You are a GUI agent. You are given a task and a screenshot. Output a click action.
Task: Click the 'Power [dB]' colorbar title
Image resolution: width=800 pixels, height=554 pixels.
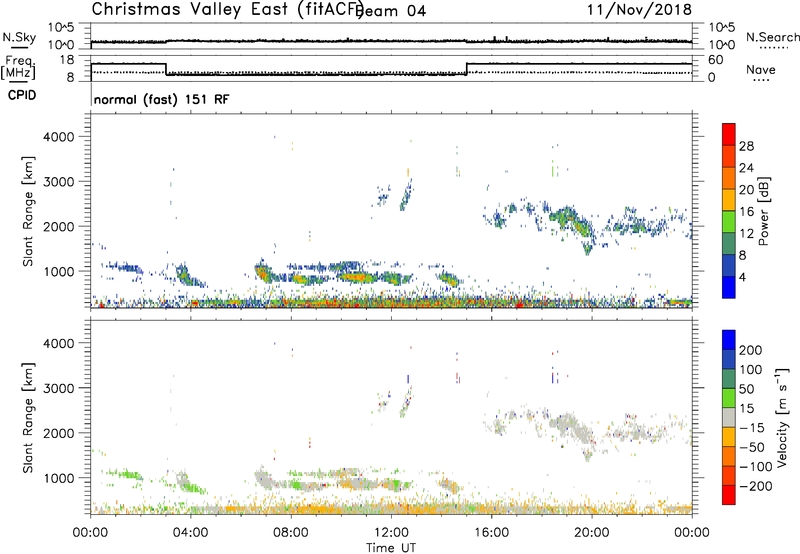(763, 211)
